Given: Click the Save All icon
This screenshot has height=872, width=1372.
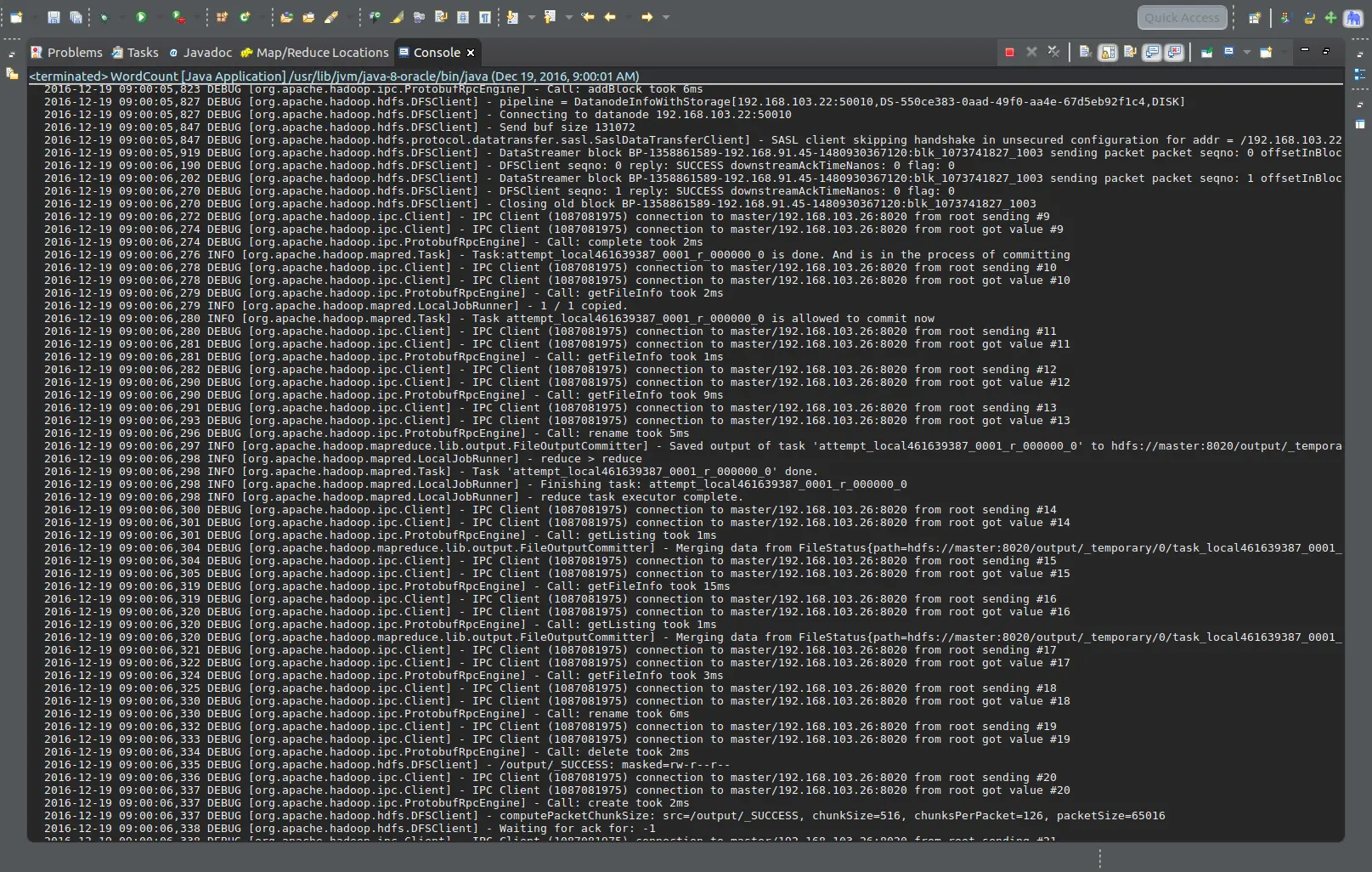Looking at the screenshot, I should (76, 17).
